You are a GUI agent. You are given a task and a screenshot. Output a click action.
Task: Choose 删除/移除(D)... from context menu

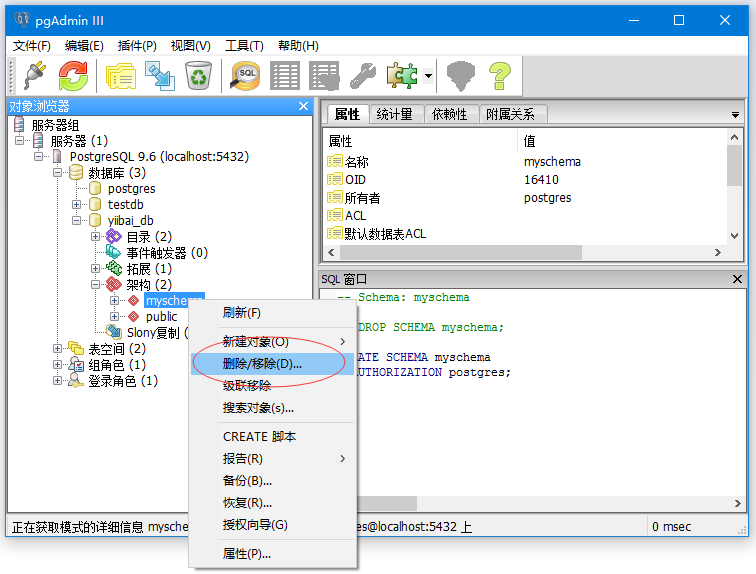(262, 364)
